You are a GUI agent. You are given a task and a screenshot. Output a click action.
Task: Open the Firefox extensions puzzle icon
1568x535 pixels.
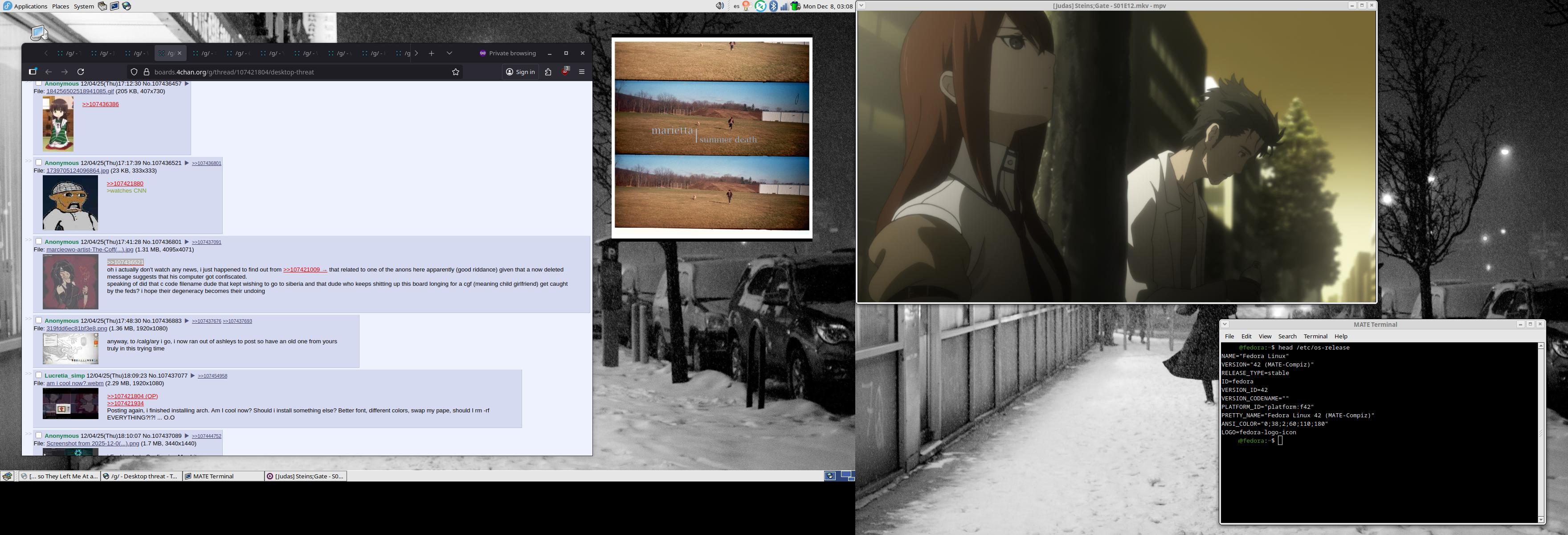pyautogui.click(x=548, y=72)
